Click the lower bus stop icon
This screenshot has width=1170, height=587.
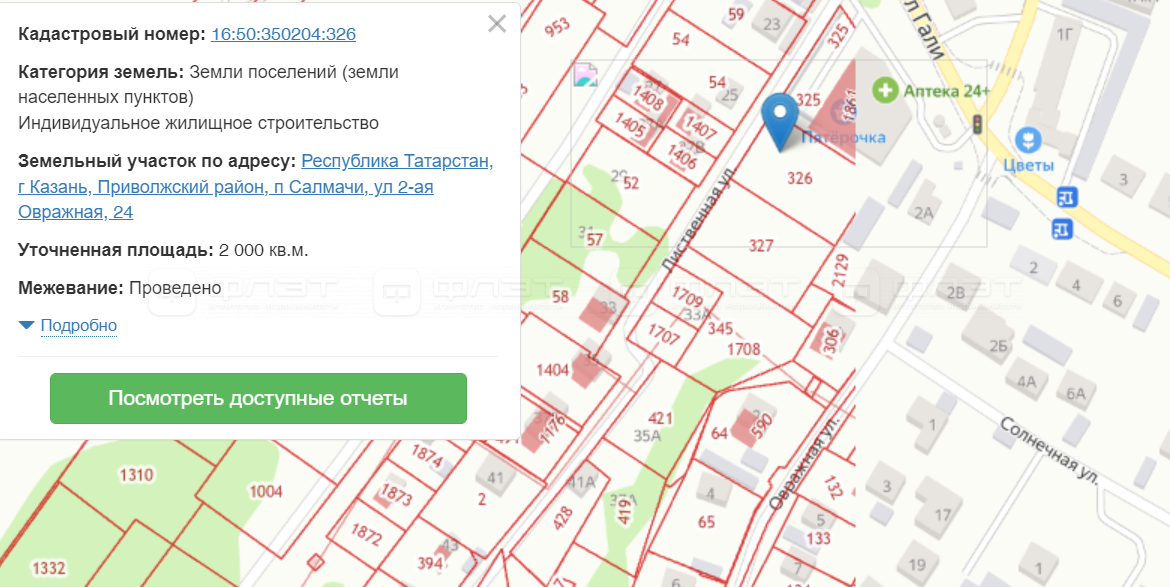pyautogui.click(x=1062, y=228)
